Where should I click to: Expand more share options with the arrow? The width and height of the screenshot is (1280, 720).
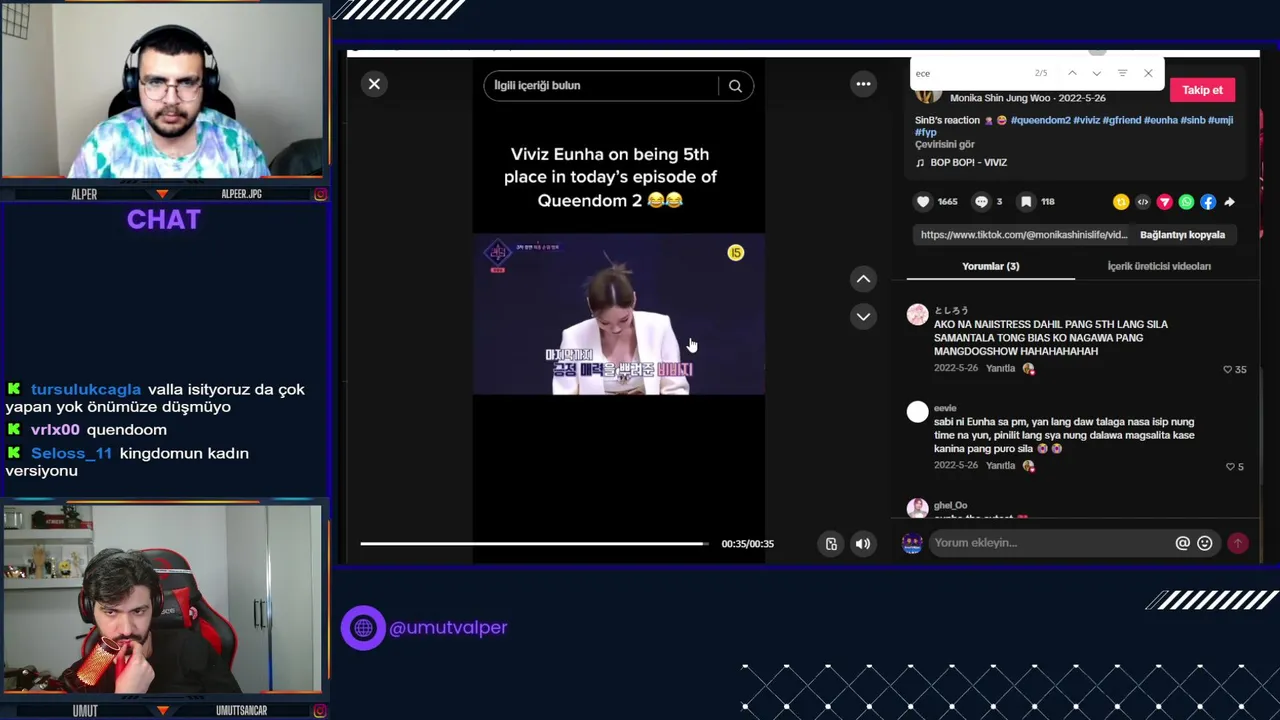(1230, 202)
